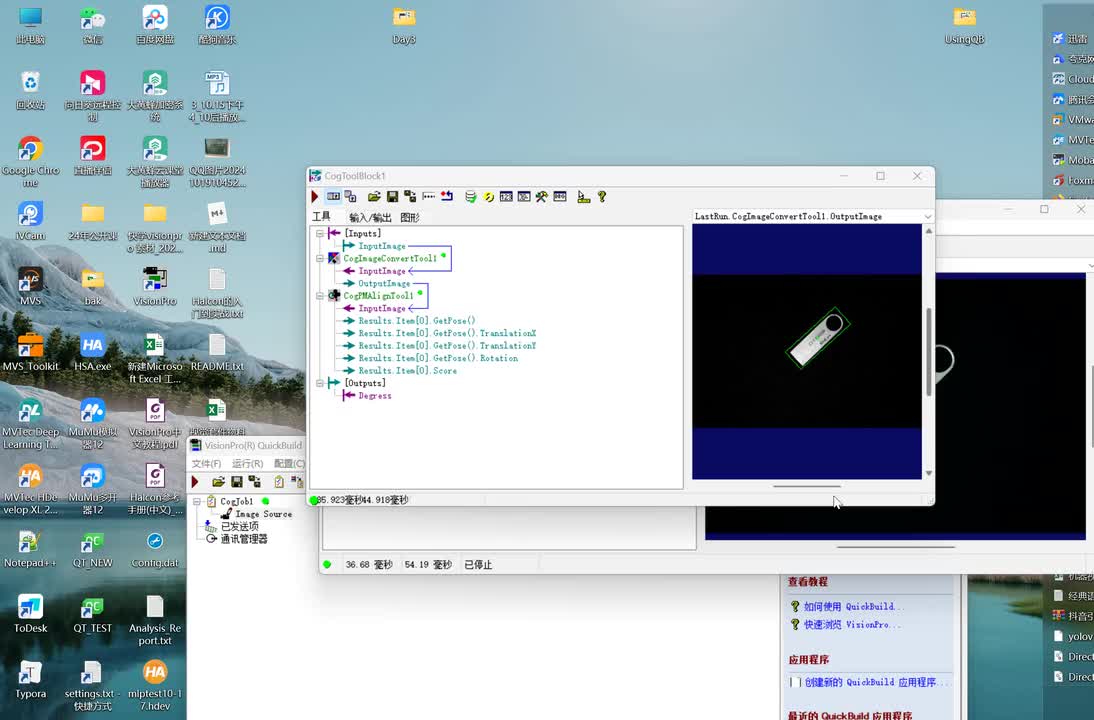The width and height of the screenshot is (1094, 720).
Task: Collapse the CogPMAlignTool1 node
Action: pyautogui.click(x=321, y=296)
